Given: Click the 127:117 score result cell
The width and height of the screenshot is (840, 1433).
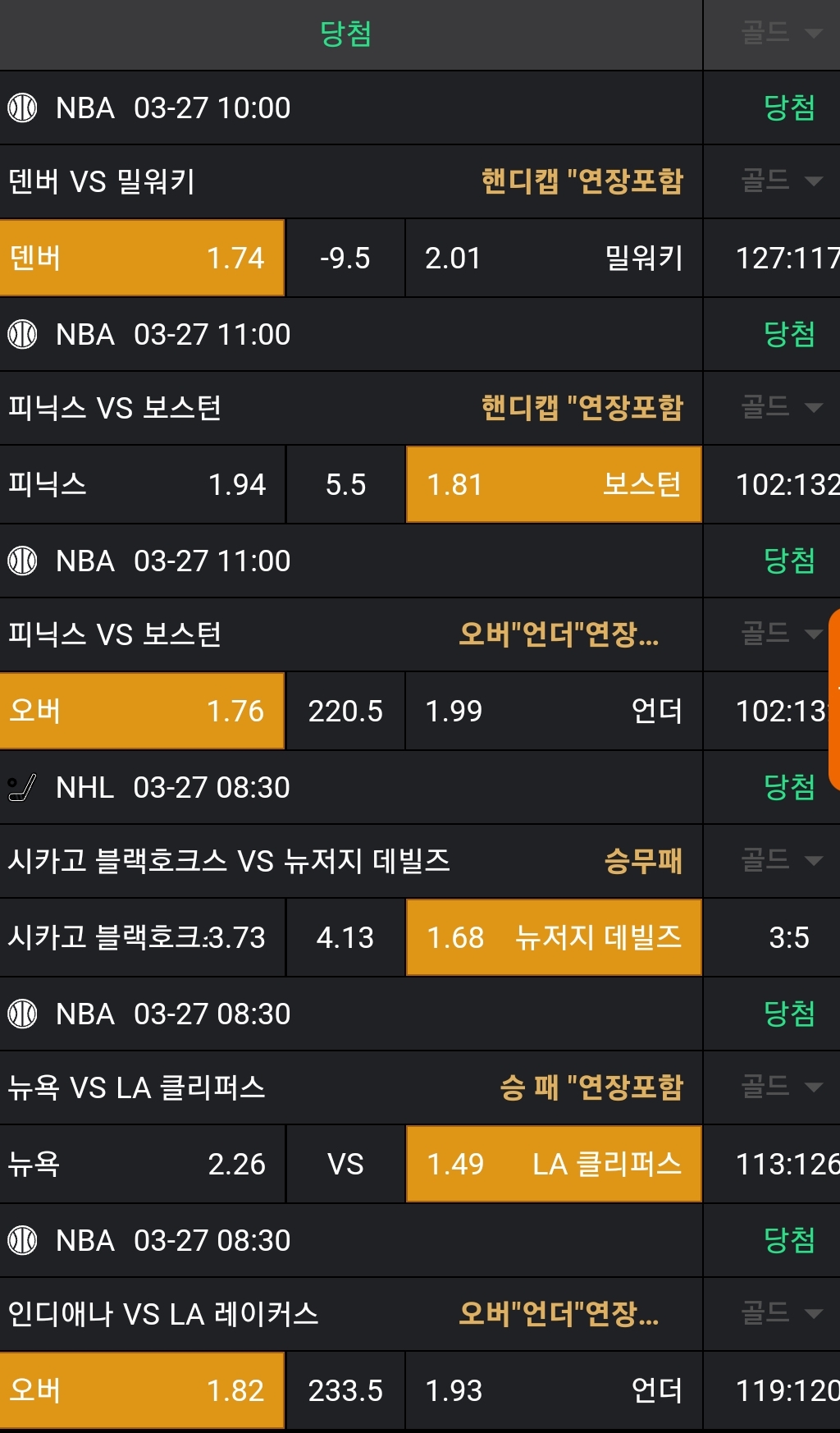Looking at the screenshot, I should tap(786, 258).
